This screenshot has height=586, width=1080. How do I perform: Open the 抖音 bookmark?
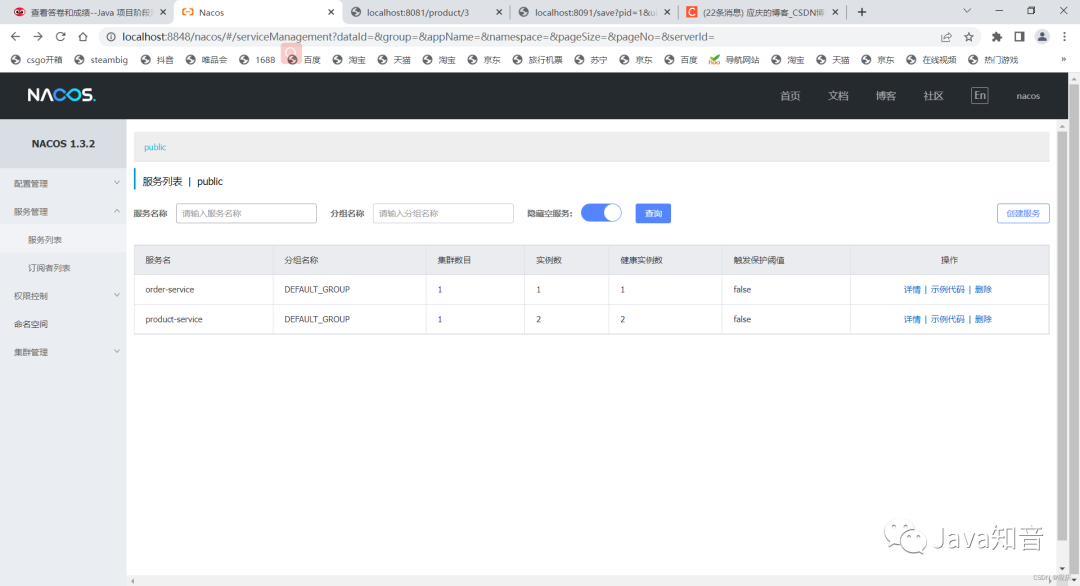click(x=157, y=60)
